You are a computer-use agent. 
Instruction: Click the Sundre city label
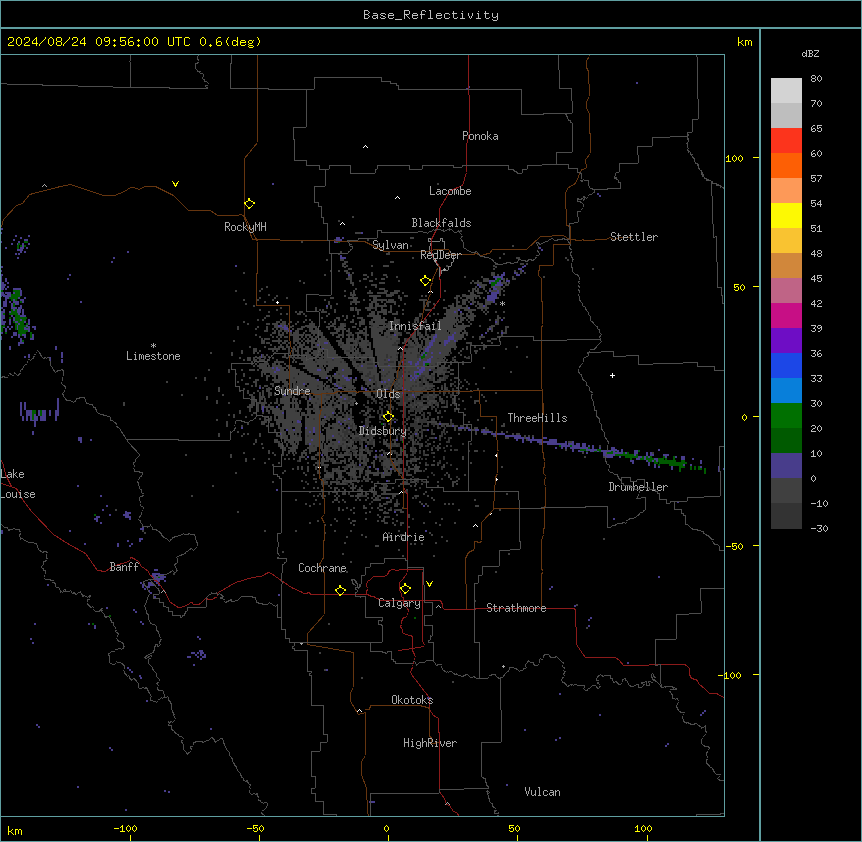(292, 391)
